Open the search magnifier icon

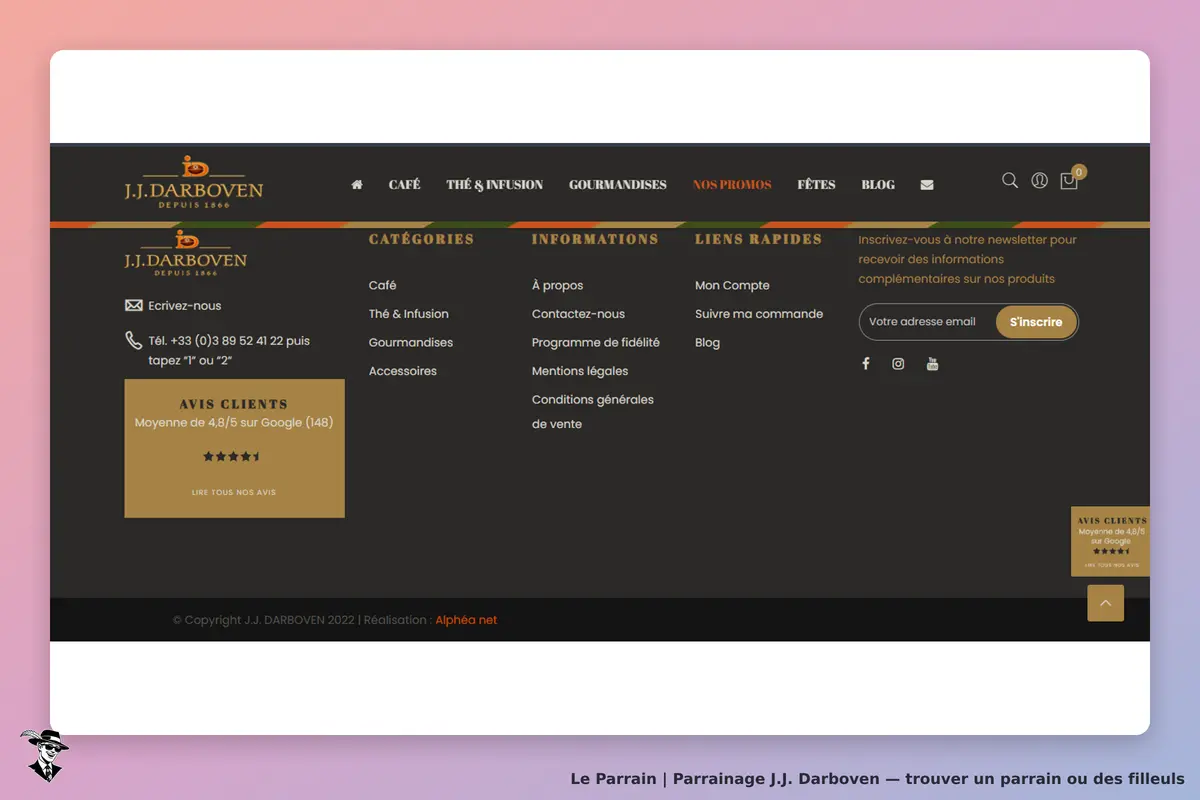(x=1010, y=180)
